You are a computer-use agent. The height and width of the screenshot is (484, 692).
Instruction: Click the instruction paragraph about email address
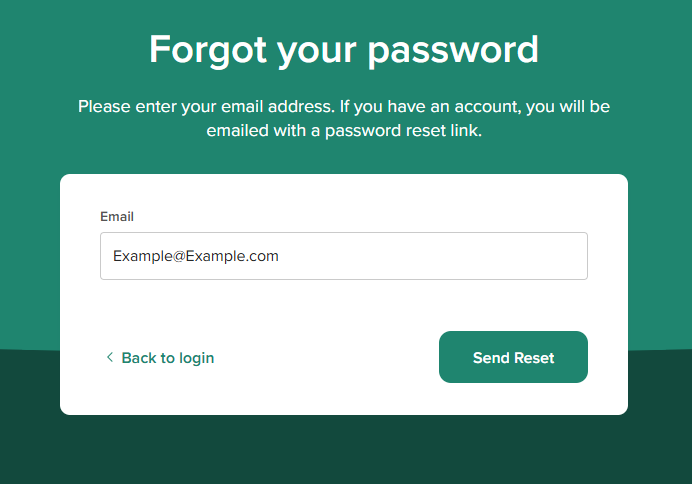(x=344, y=118)
